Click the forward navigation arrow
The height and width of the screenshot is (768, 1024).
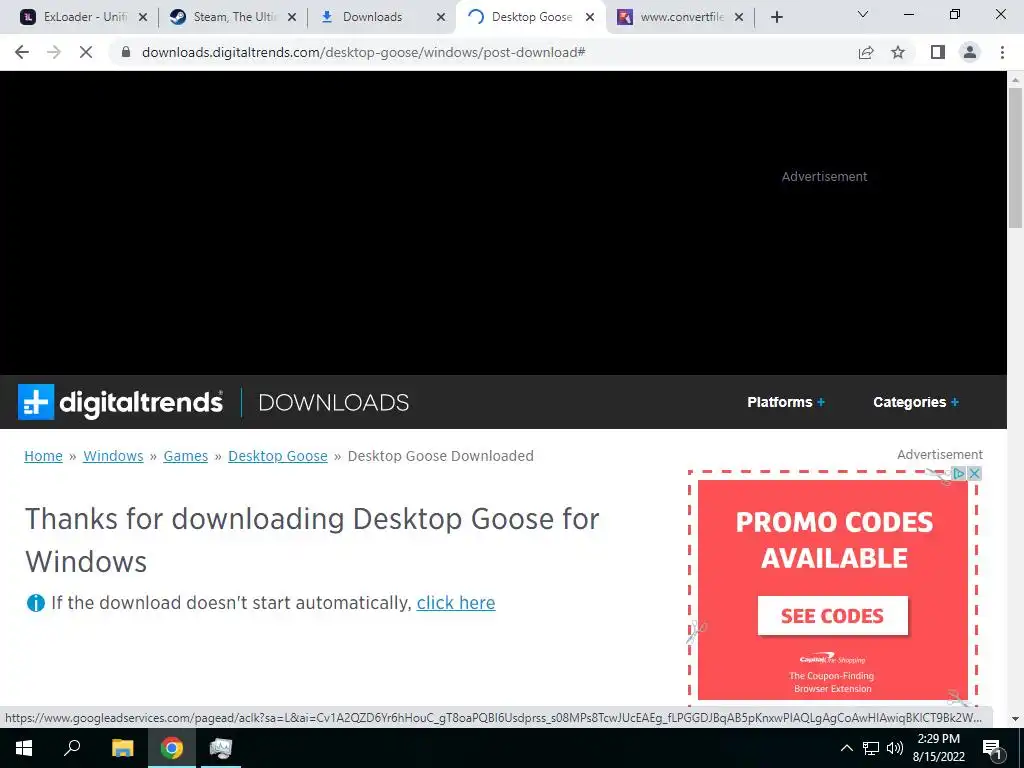click(54, 52)
